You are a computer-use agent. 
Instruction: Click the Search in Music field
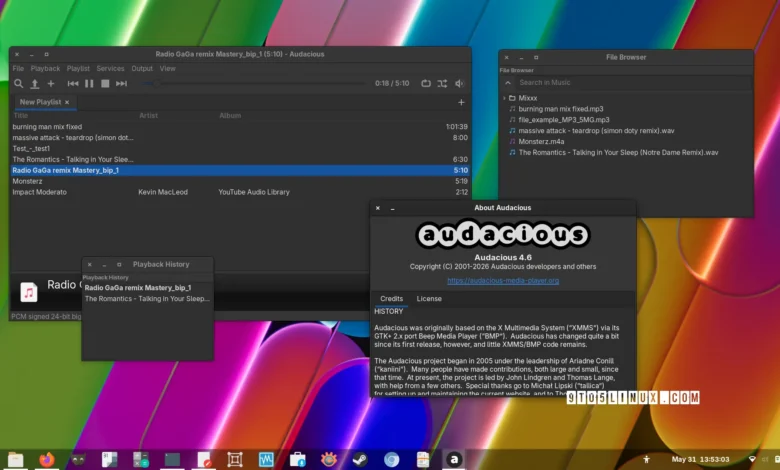coord(633,83)
